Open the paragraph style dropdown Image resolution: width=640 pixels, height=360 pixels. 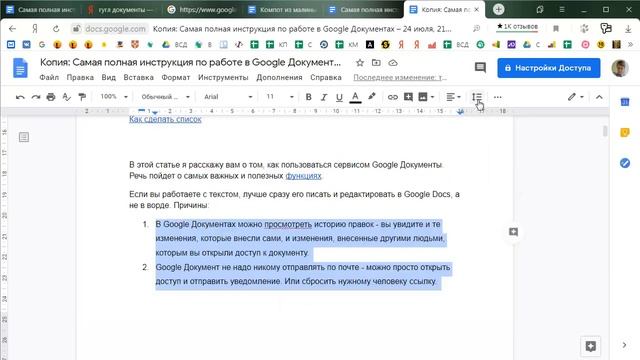pyautogui.click(x=165, y=97)
